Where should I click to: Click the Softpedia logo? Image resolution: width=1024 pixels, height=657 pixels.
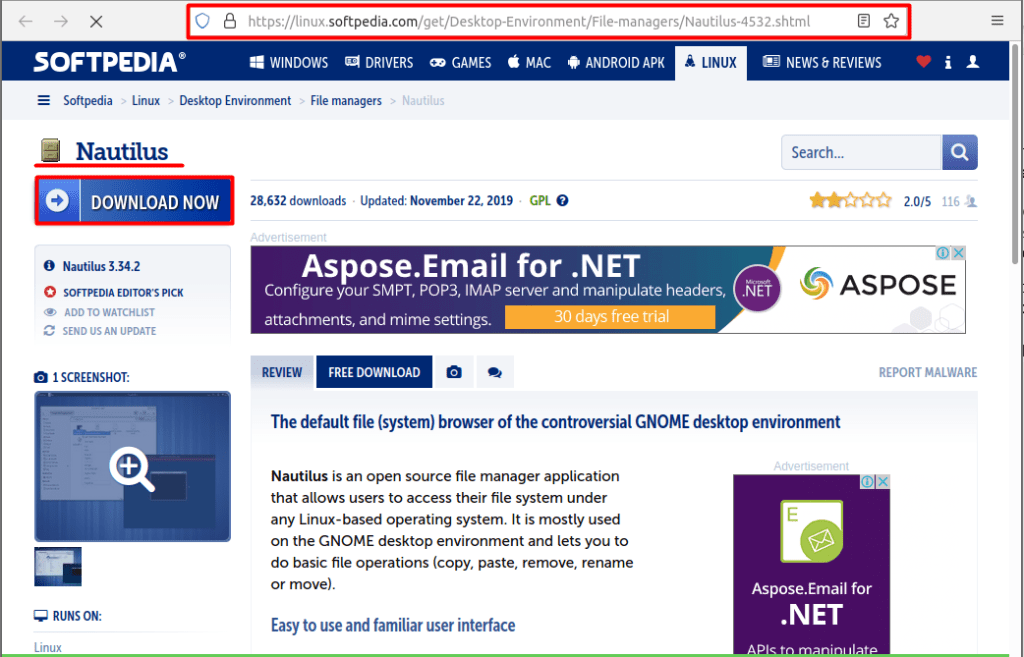tap(109, 62)
